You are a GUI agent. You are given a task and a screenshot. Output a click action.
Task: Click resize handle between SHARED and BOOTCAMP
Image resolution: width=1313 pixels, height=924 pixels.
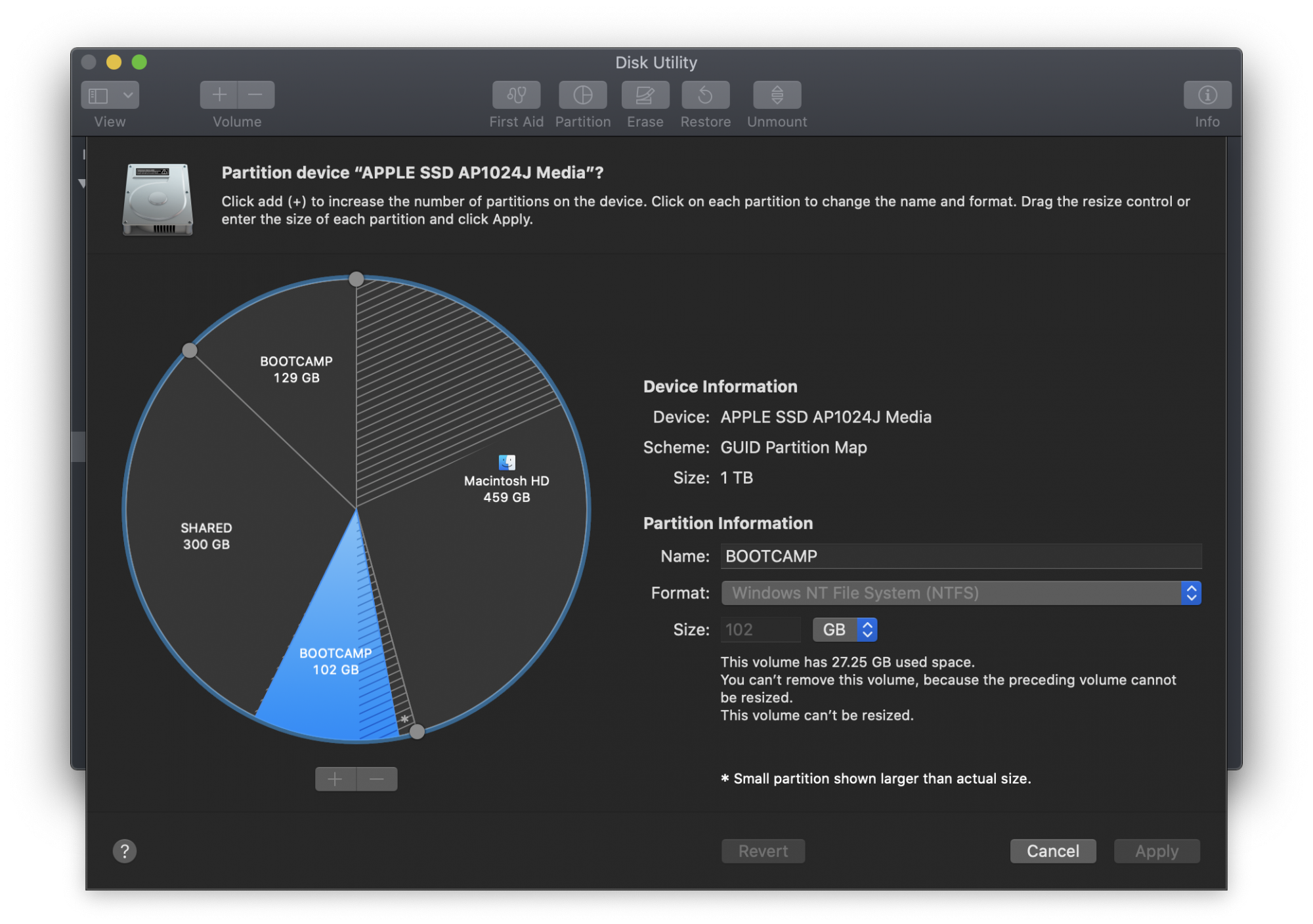[190, 350]
